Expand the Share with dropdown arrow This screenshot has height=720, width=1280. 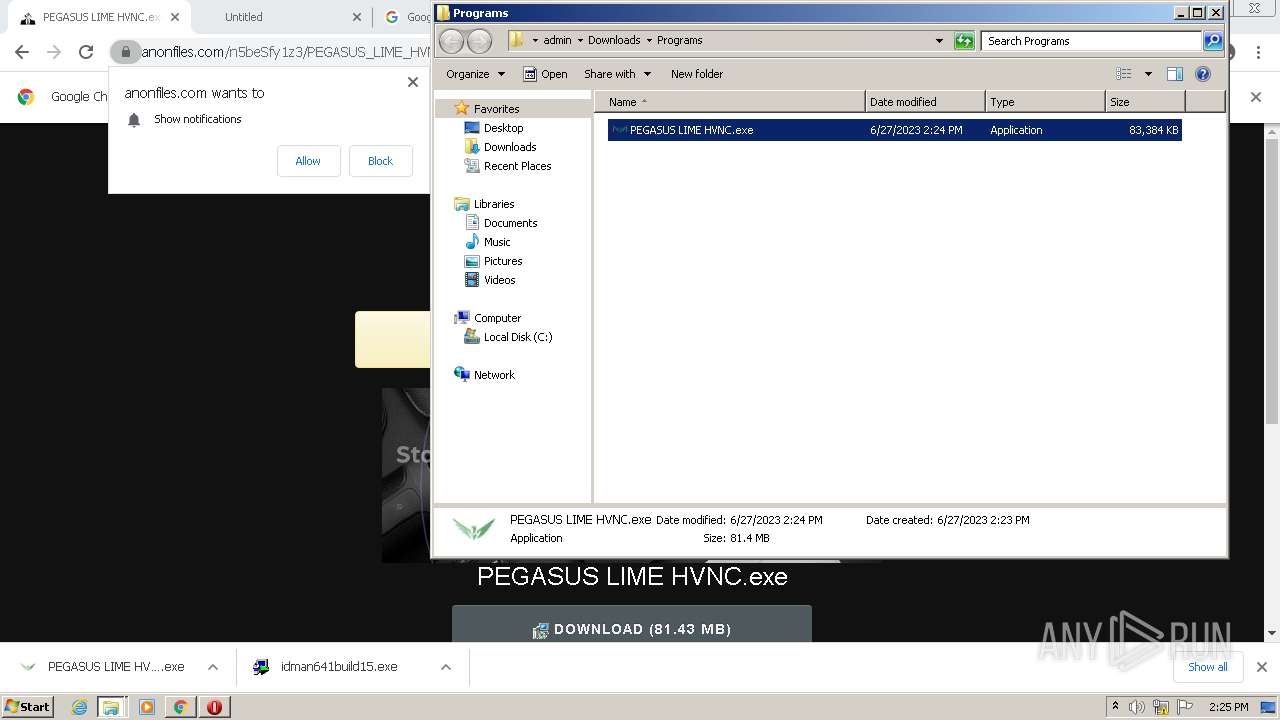click(647, 74)
